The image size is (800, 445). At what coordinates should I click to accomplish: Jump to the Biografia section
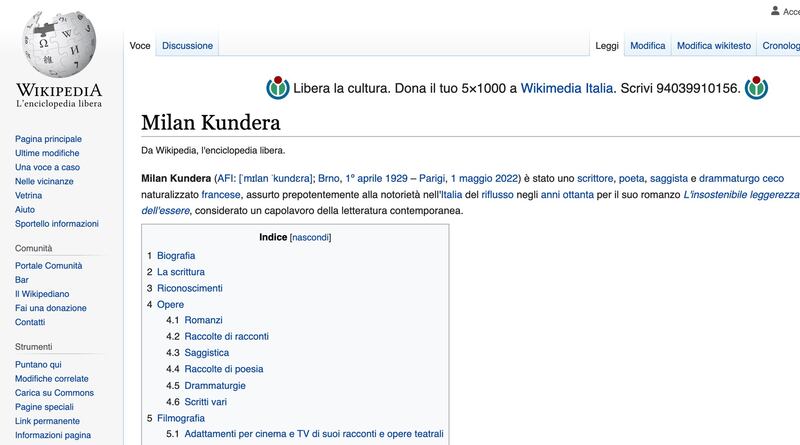click(x=176, y=256)
